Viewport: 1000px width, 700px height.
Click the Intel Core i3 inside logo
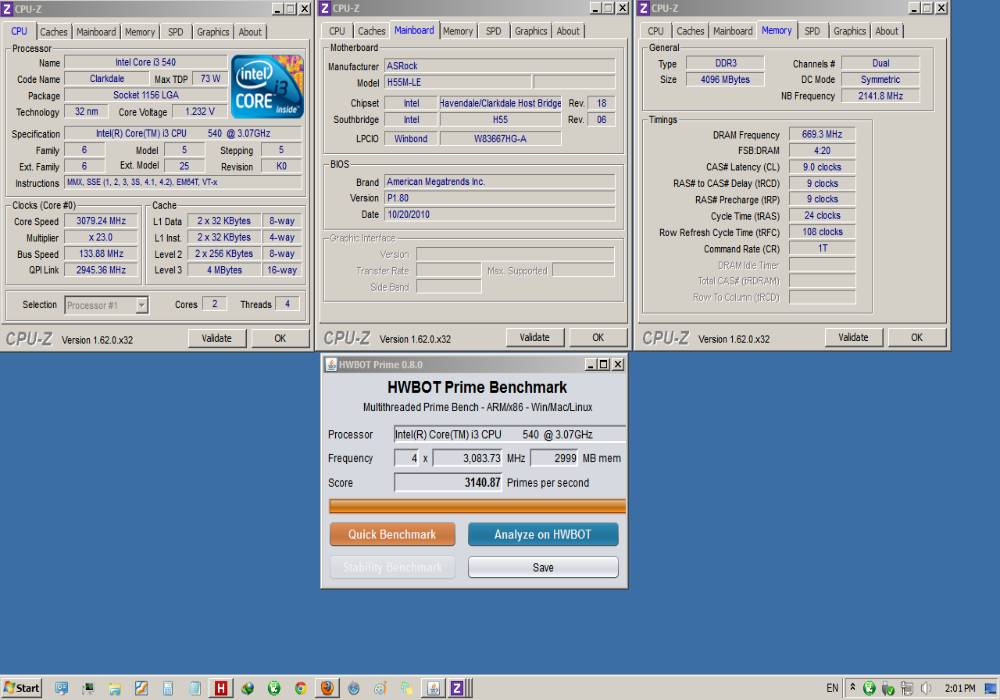[267, 87]
